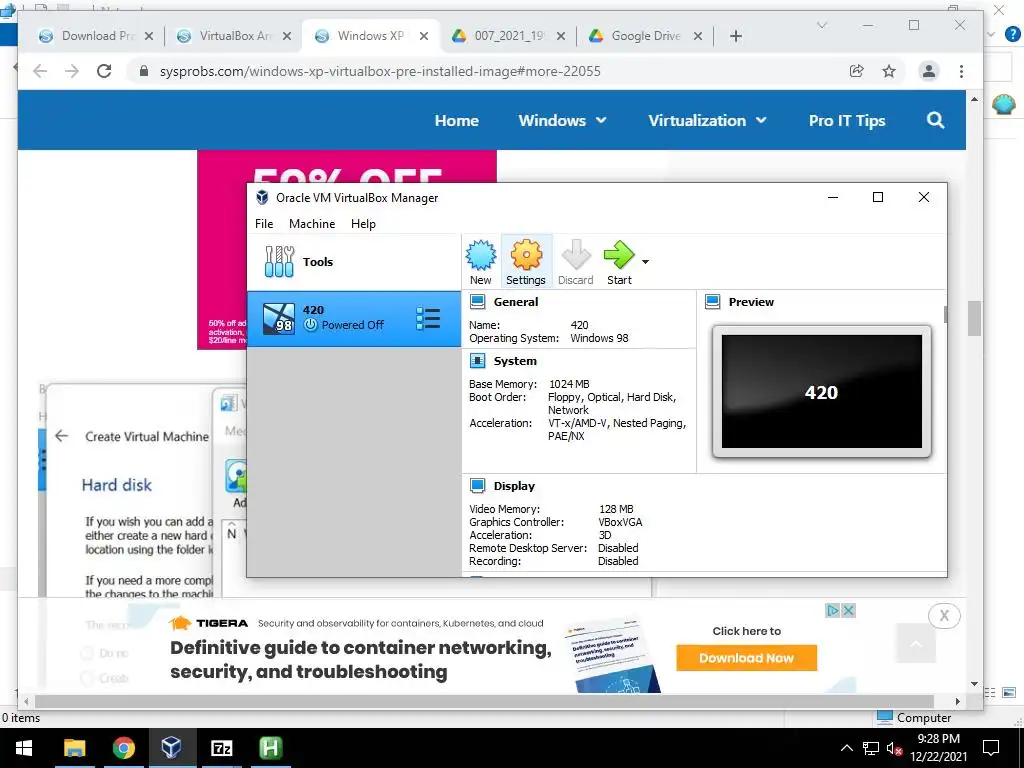Viewport: 1024px width, 768px height.
Task: Open the Pro IT Tips link
Action: tap(847, 120)
